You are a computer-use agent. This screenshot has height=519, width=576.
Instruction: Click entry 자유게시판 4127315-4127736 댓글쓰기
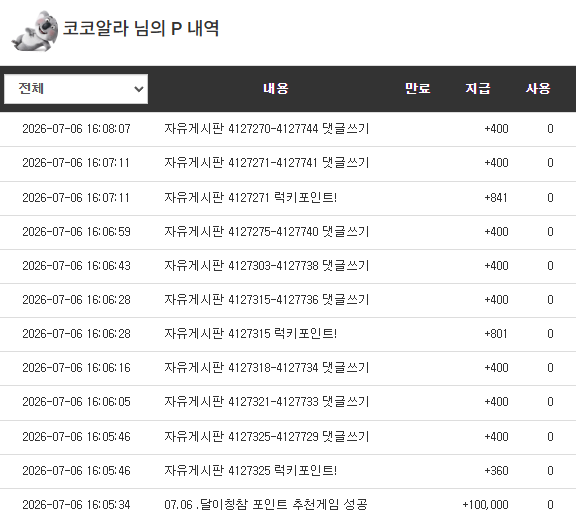pyautogui.click(x=267, y=299)
